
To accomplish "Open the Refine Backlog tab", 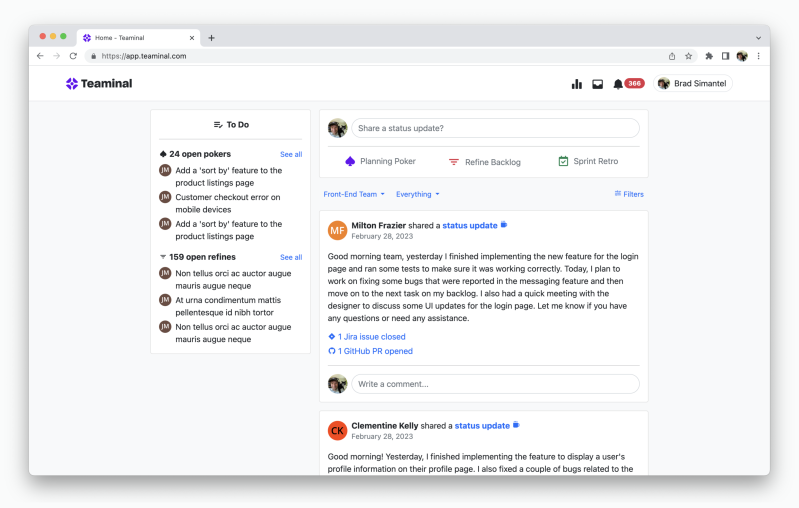I will (x=485, y=162).
